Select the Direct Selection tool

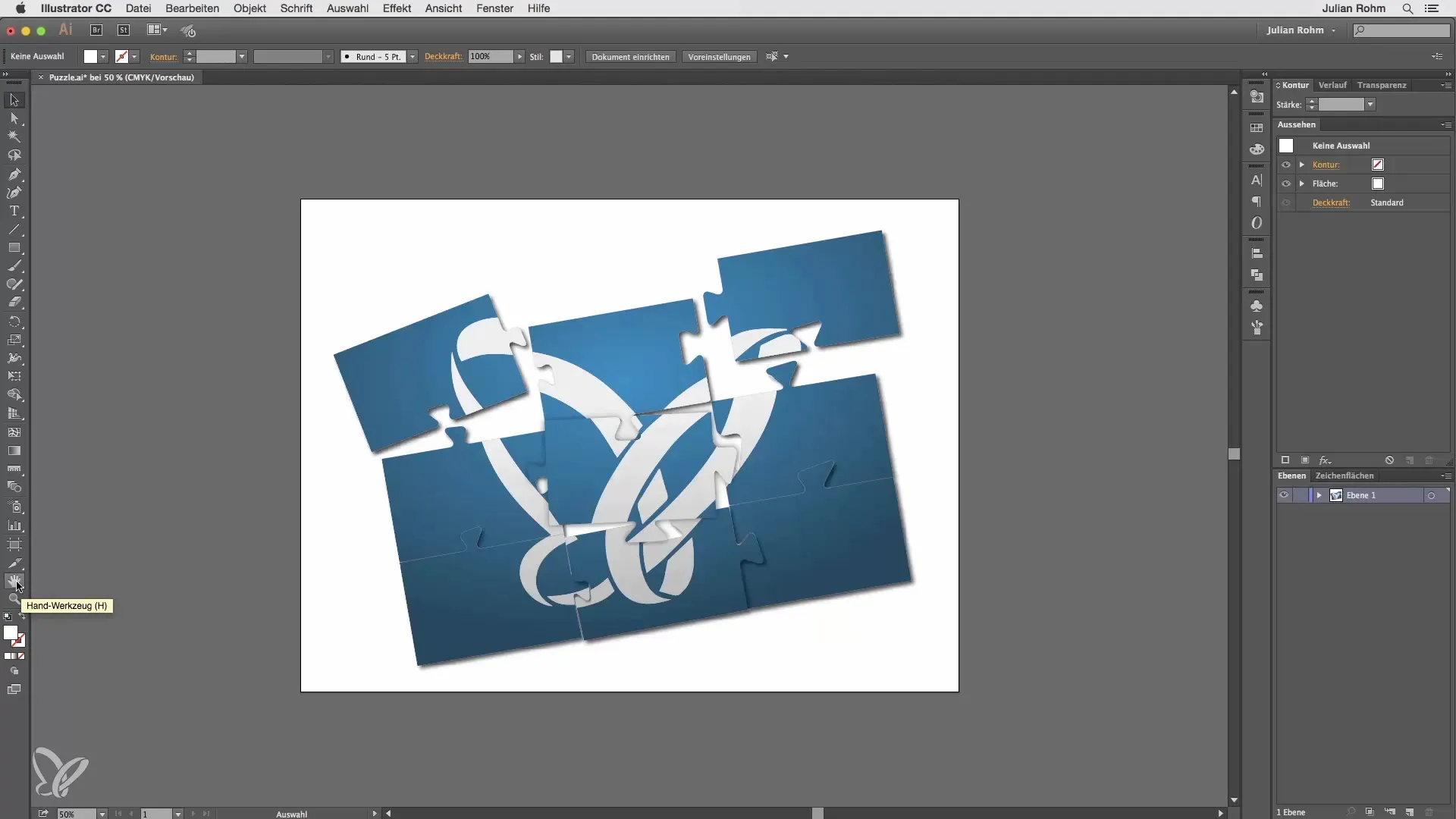click(14, 118)
